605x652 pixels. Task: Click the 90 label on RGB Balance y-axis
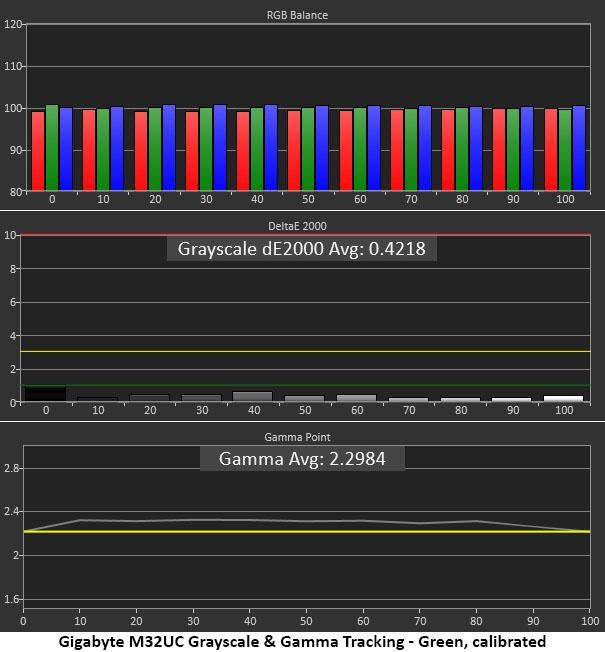tap(16, 150)
